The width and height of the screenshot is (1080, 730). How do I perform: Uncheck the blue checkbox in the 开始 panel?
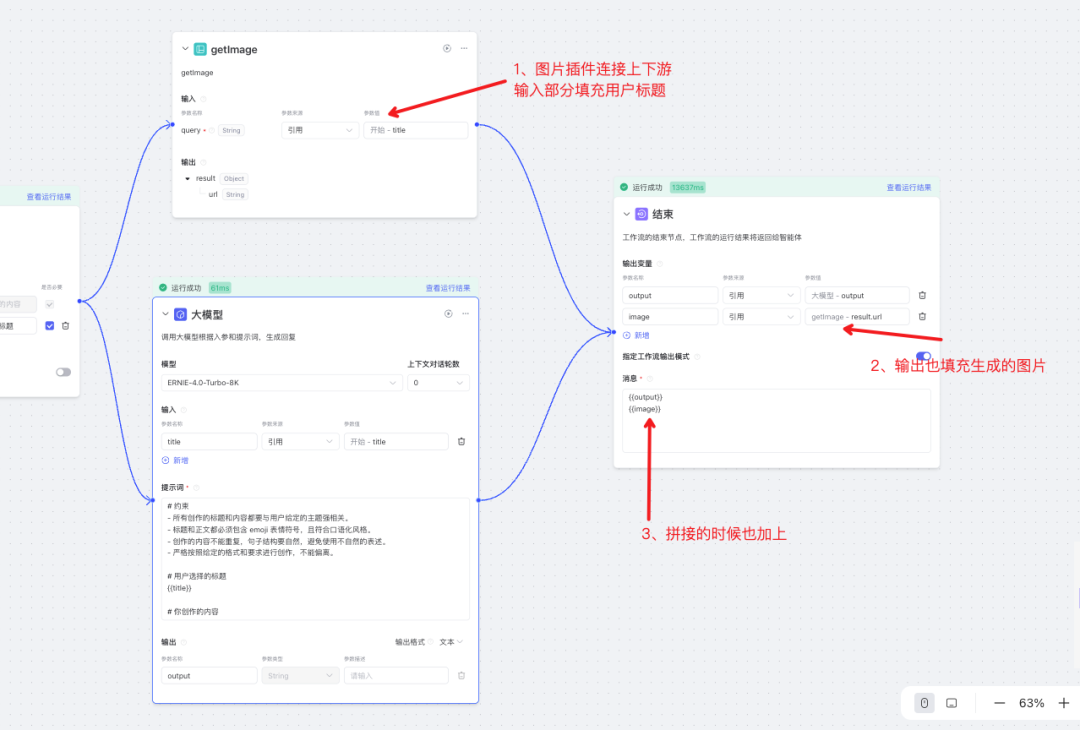tap(50, 326)
